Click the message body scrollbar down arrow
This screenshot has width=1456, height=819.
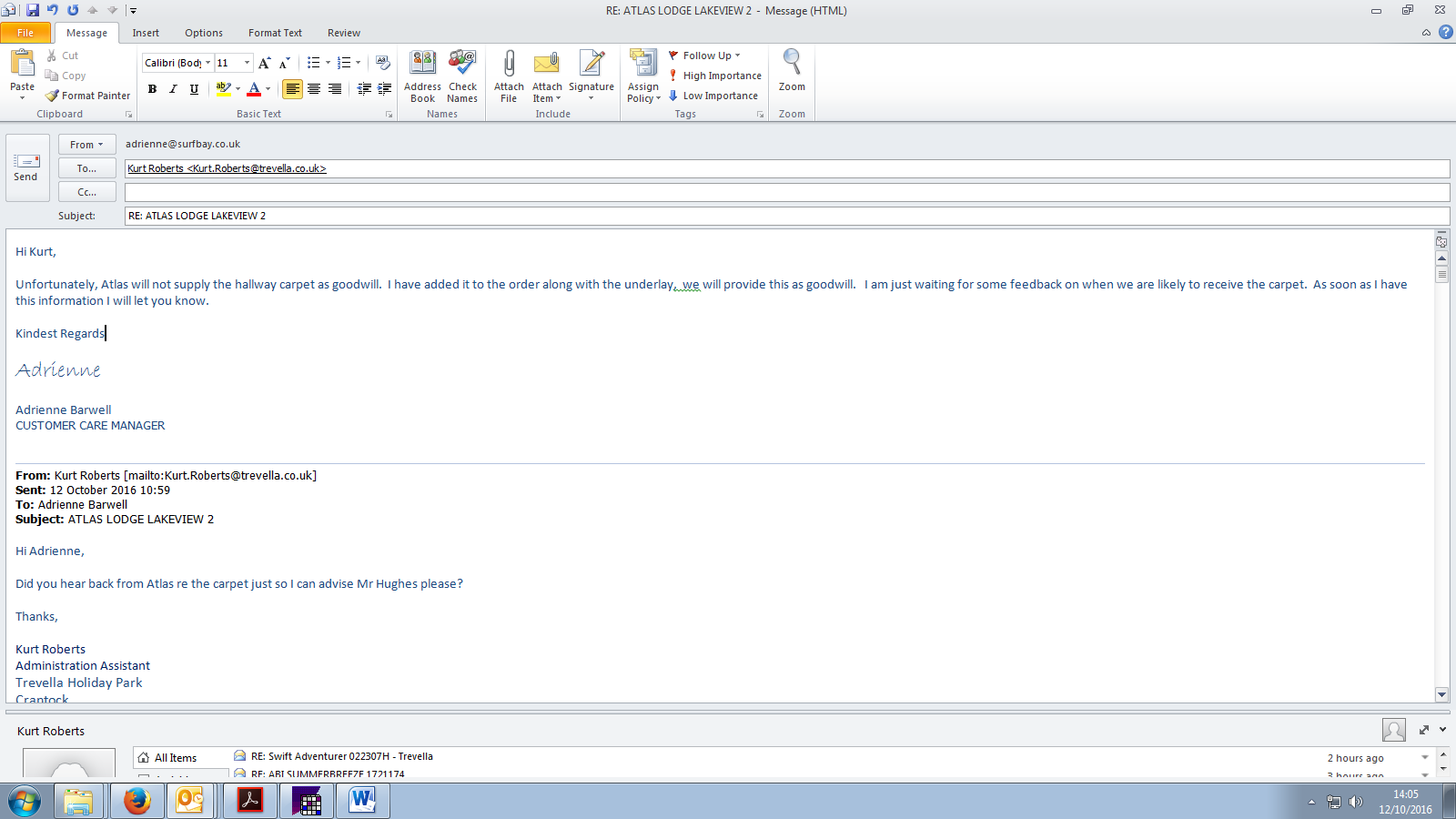pos(1441,694)
